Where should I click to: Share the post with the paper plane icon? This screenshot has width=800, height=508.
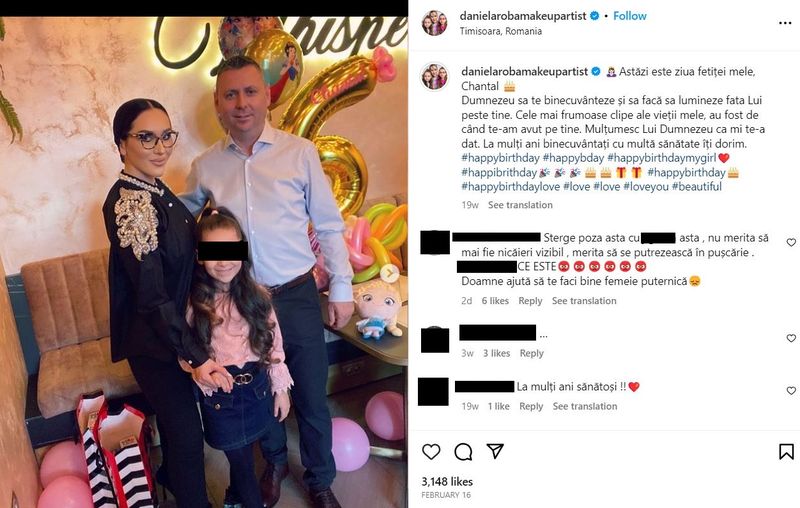click(x=495, y=451)
